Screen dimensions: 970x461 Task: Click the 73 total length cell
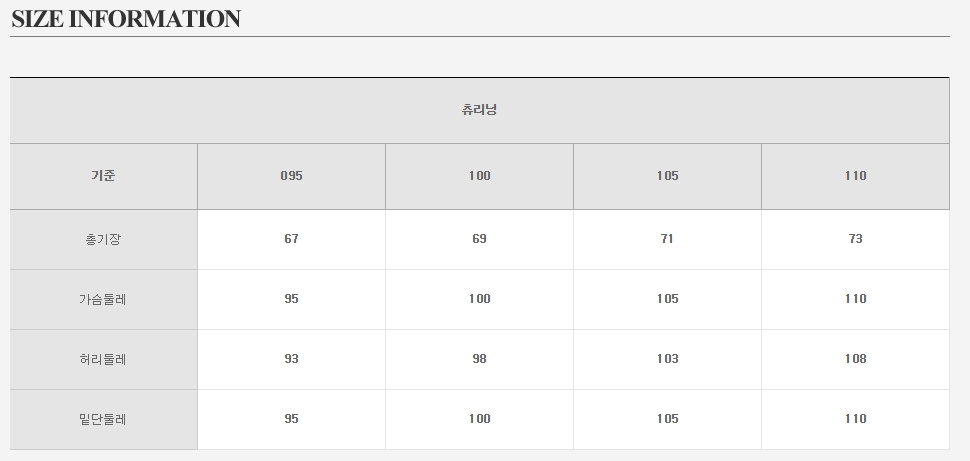pyautogui.click(x=855, y=239)
